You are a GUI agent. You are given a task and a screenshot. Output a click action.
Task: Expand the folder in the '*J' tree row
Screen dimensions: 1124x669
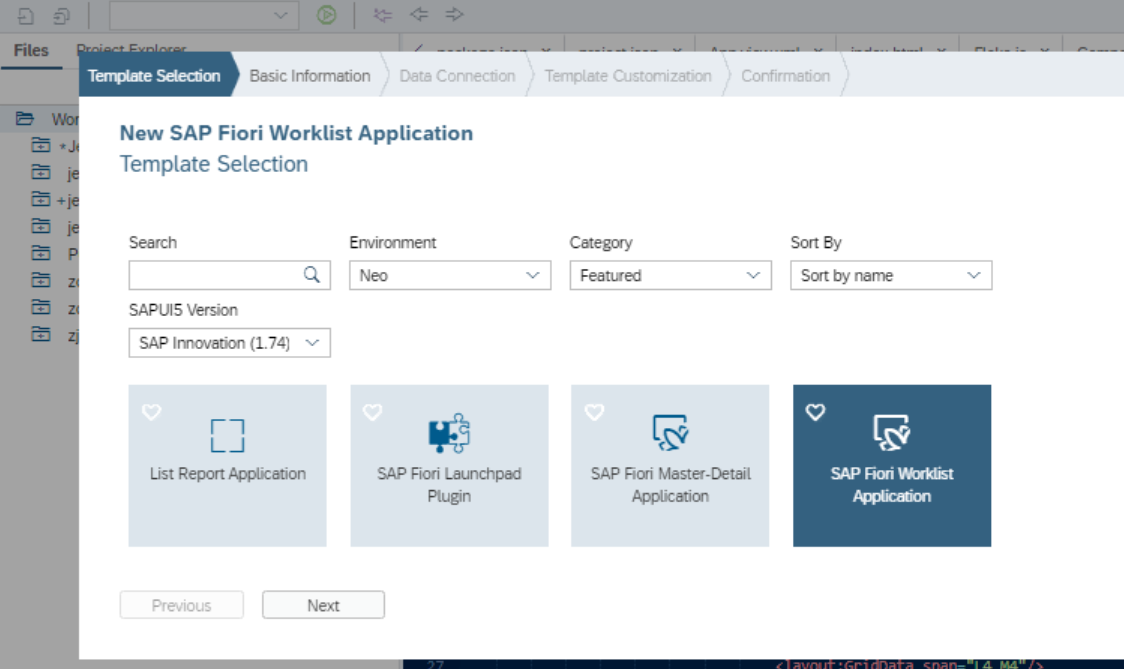click(41, 146)
